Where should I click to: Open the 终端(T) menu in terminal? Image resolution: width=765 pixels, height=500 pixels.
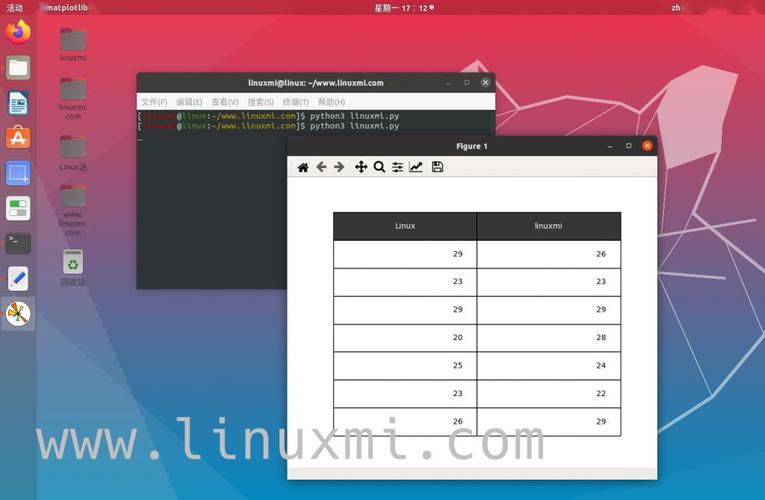pos(296,102)
